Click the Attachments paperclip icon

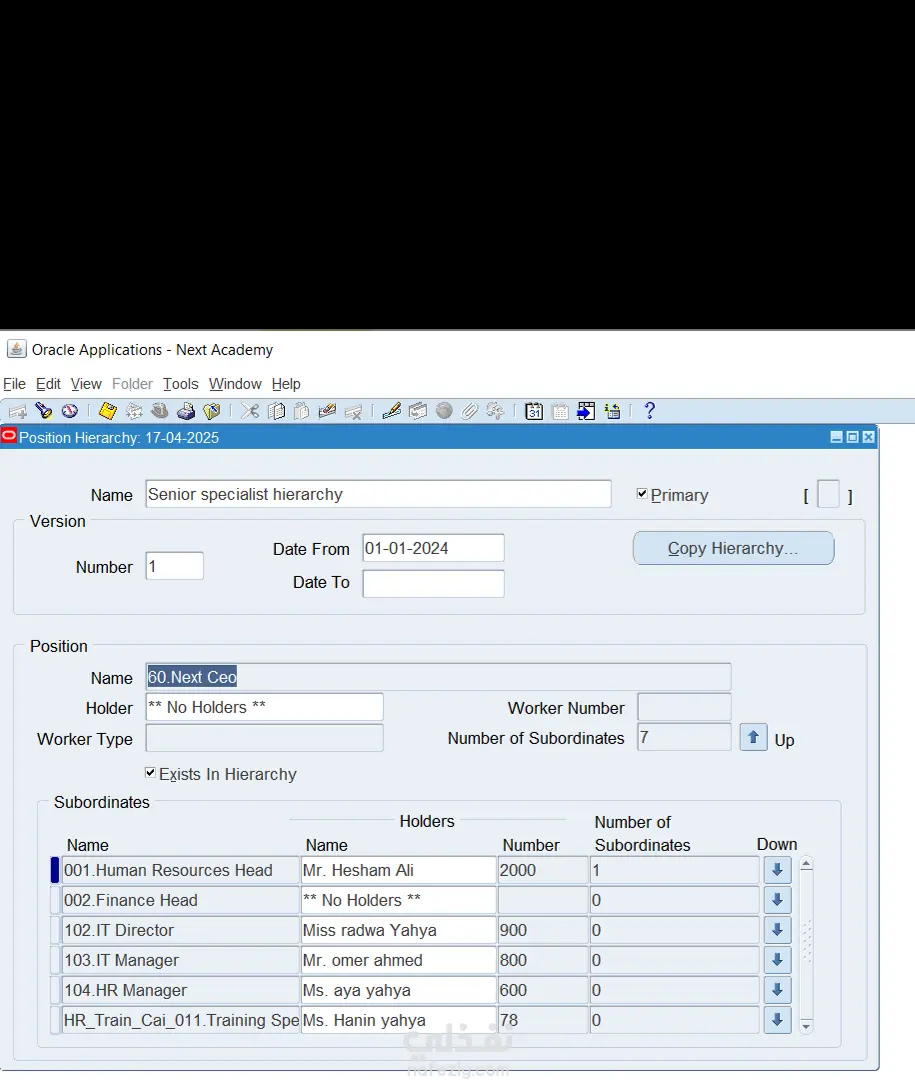(x=470, y=412)
